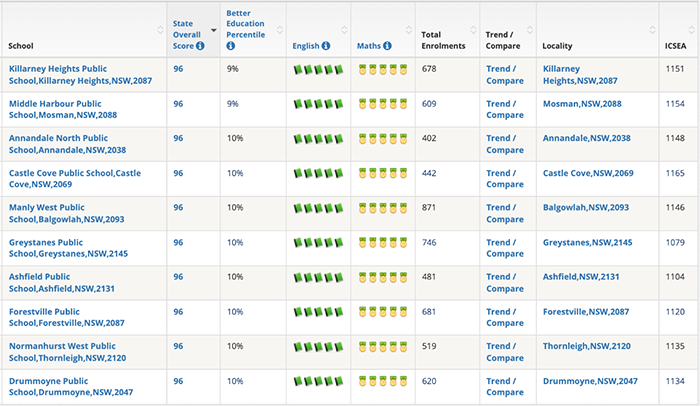Sort by Total Enrolments column arrows
Screen dimensions: 700x406
pos(473,30)
